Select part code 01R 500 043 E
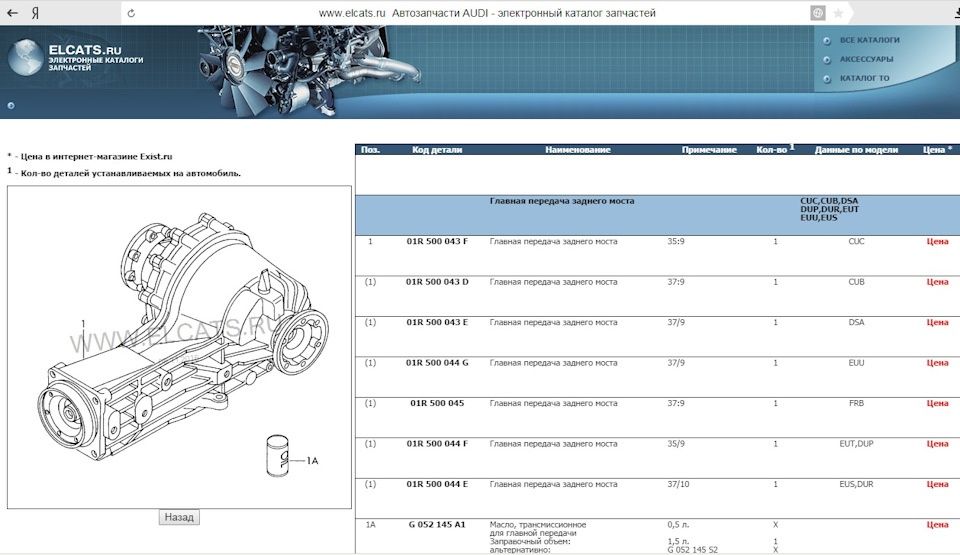960x555 pixels. pyautogui.click(x=437, y=322)
